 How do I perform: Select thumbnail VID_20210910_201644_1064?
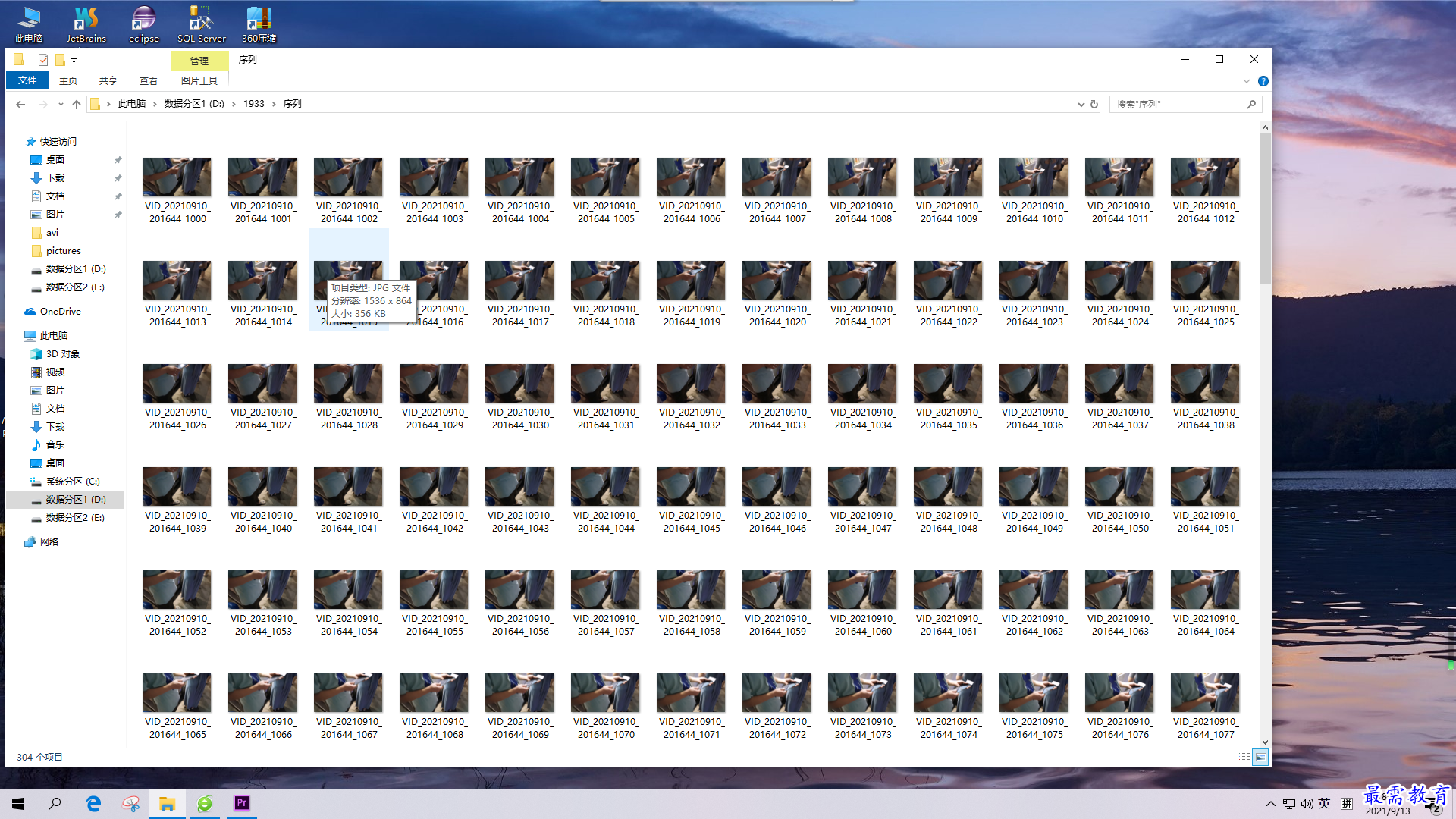click(x=1206, y=602)
